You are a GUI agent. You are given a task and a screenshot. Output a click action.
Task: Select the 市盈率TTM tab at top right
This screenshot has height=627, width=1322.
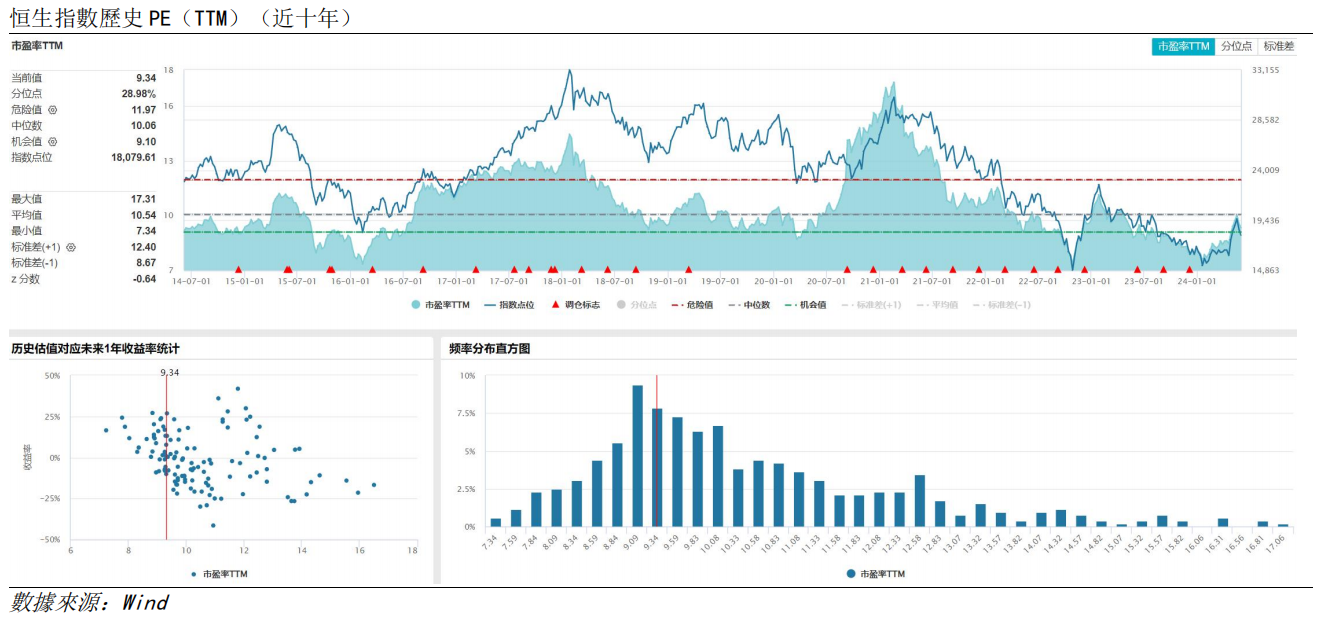coord(1183,46)
